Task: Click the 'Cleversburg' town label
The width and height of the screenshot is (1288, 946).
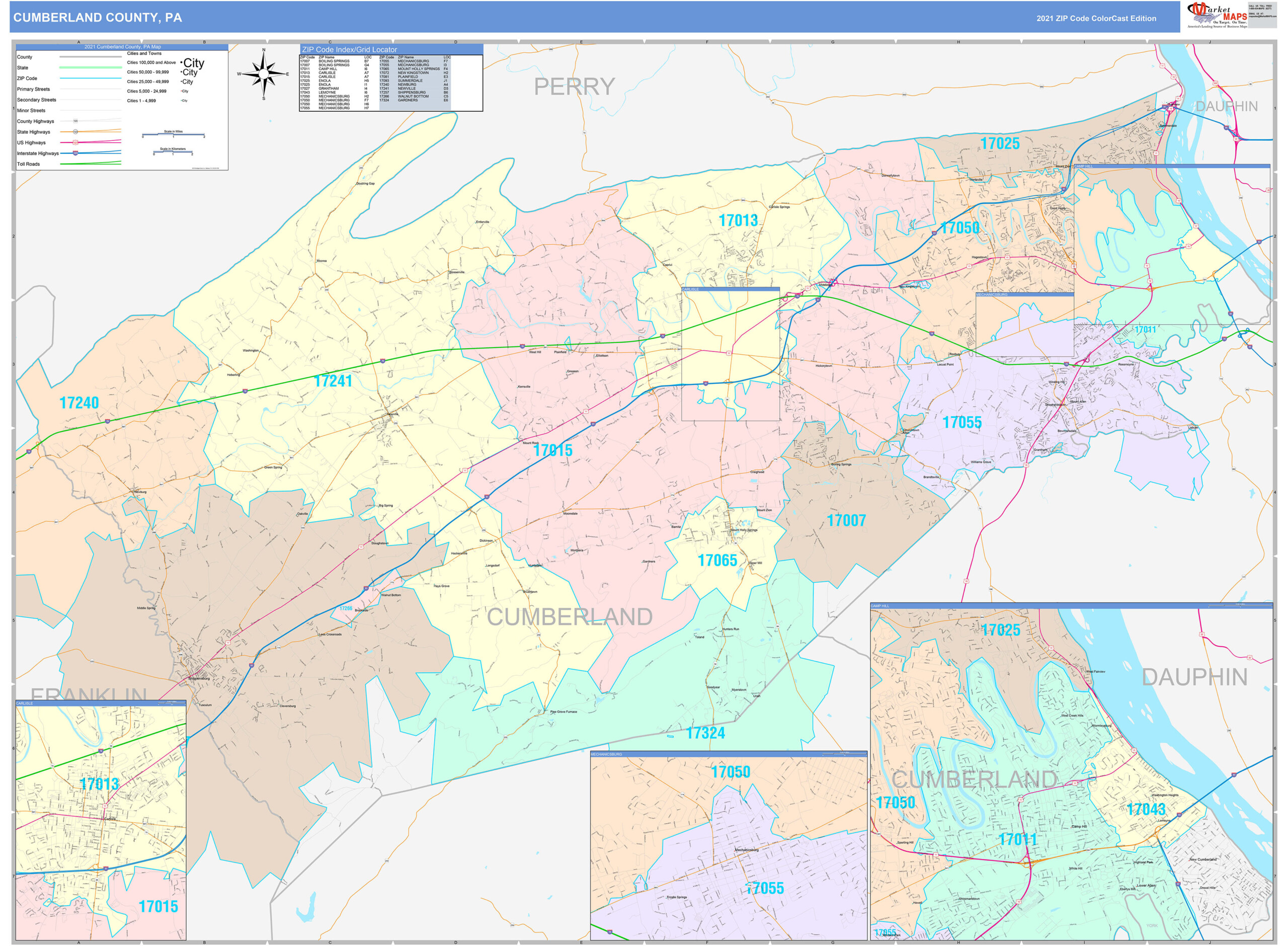Action: [287, 706]
